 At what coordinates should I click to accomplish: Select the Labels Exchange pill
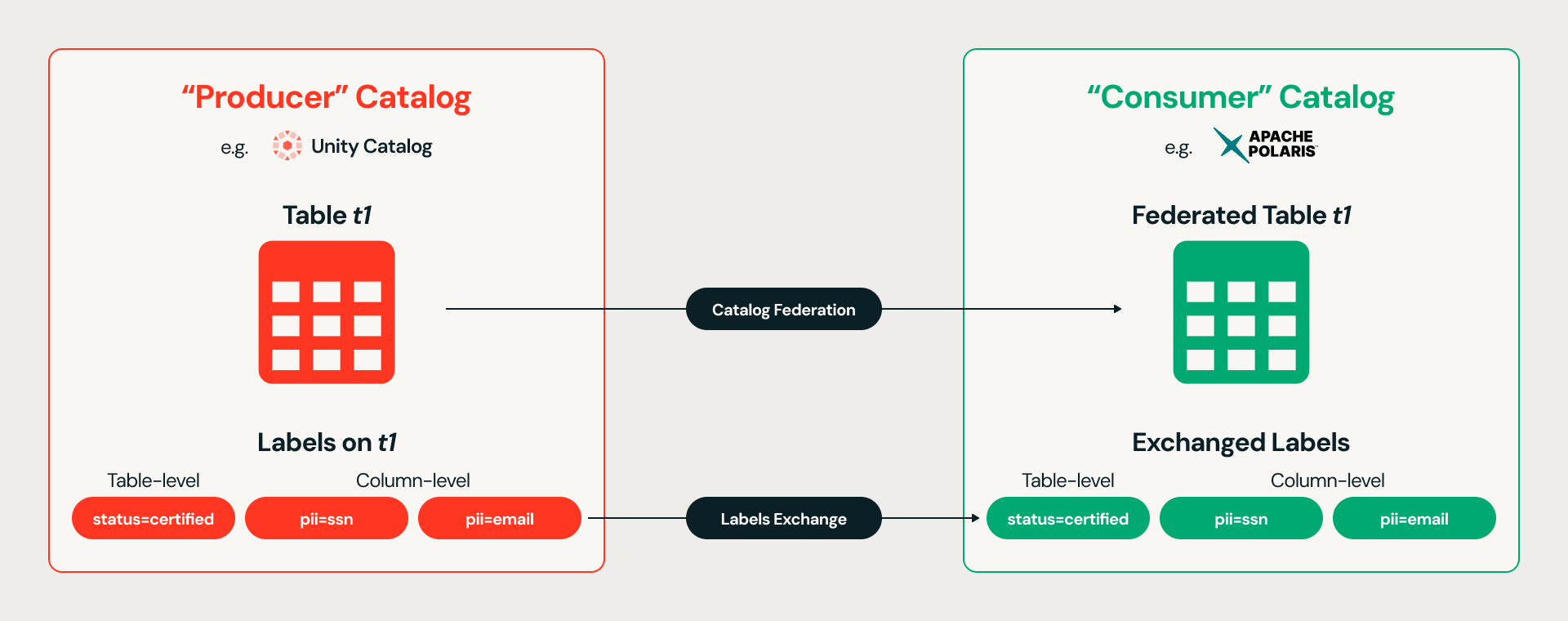point(784,518)
